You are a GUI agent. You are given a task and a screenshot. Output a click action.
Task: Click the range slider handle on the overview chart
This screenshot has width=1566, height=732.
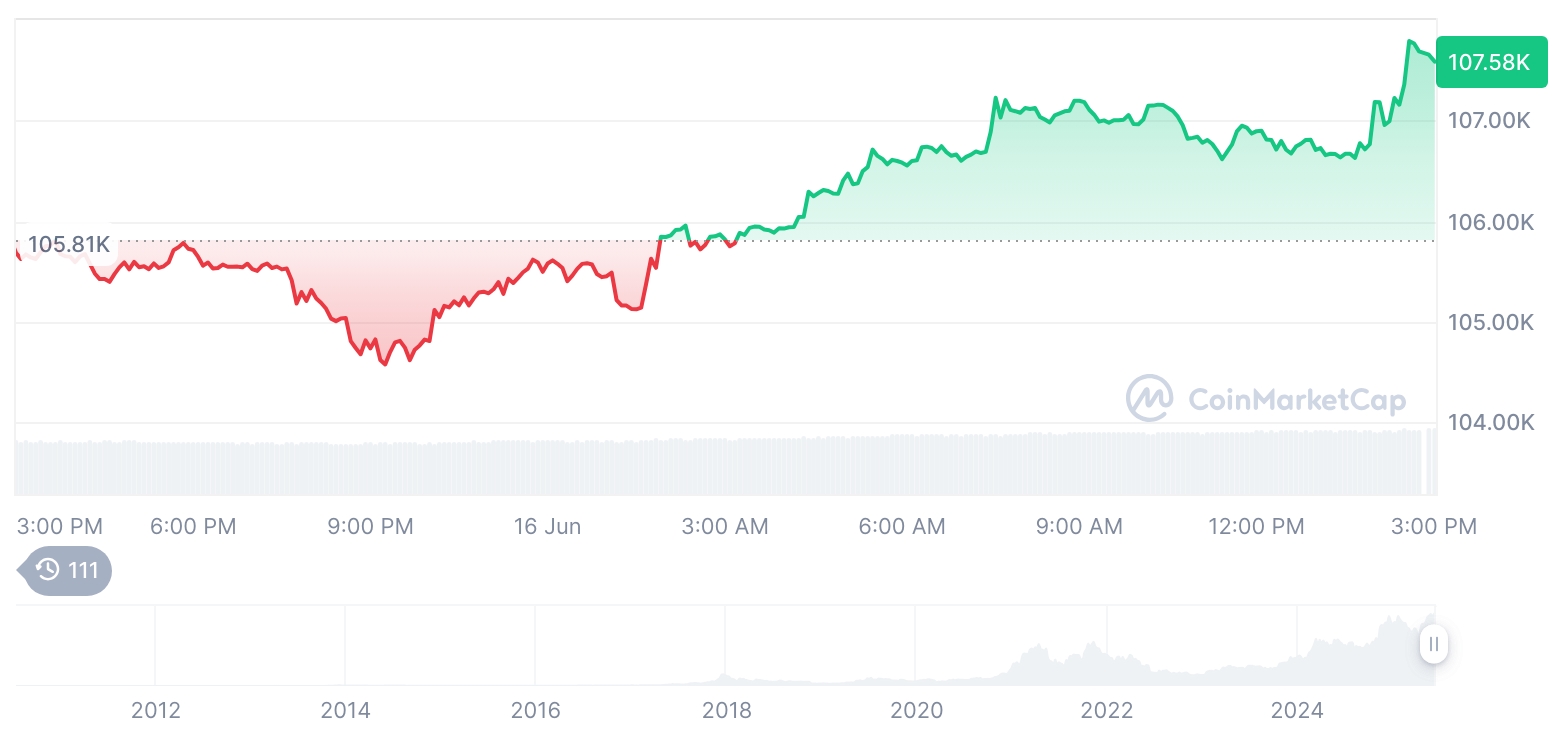coord(1433,644)
